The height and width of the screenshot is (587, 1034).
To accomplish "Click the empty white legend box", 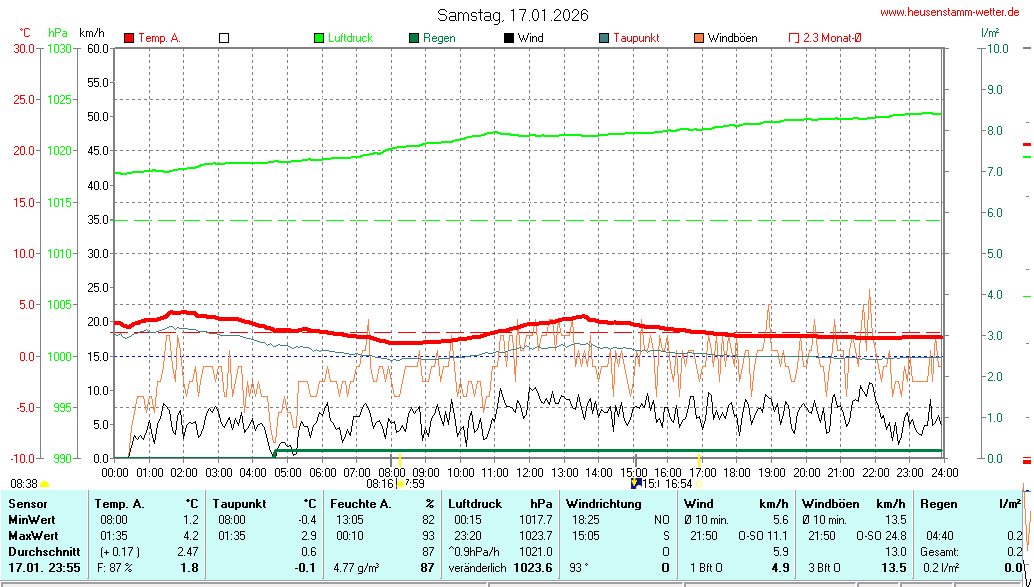I will [x=224, y=38].
